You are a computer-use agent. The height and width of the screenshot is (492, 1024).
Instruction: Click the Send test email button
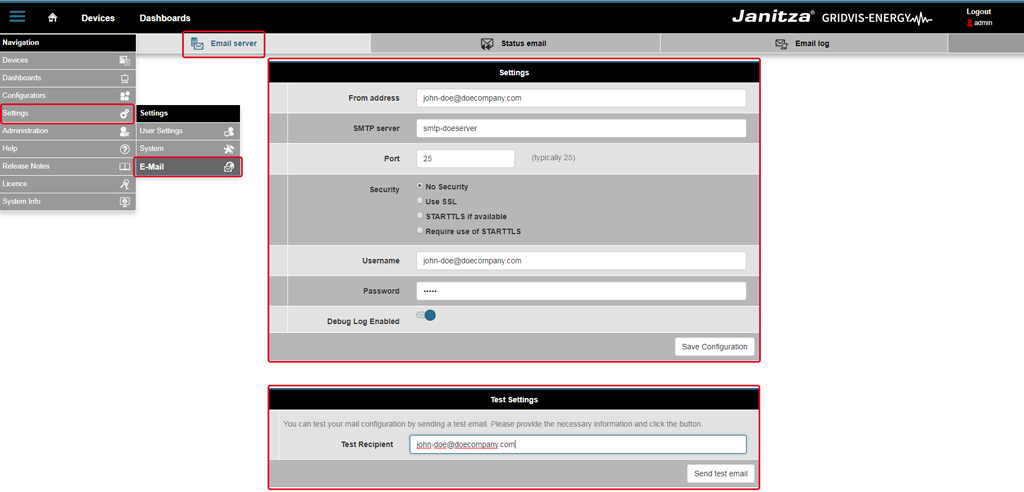tap(720, 473)
